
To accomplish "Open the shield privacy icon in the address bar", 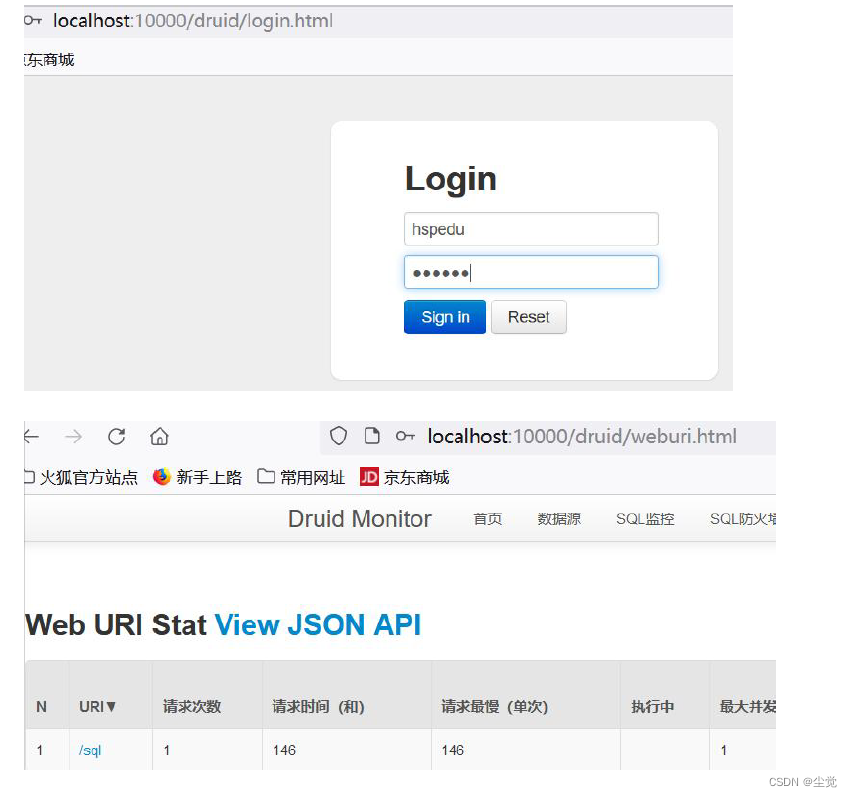I will pyautogui.click(x=338, y=435).
